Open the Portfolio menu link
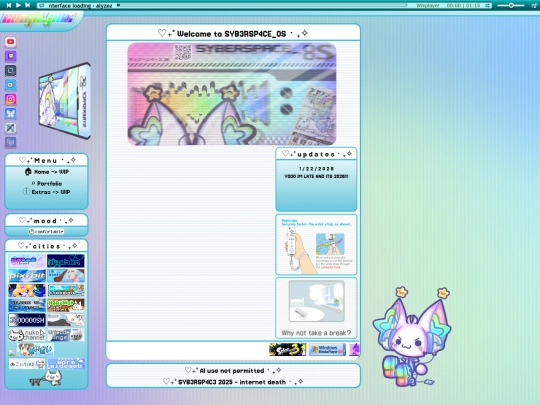The width and height of the screenshot is (540, 405). (x=46, y=183)
